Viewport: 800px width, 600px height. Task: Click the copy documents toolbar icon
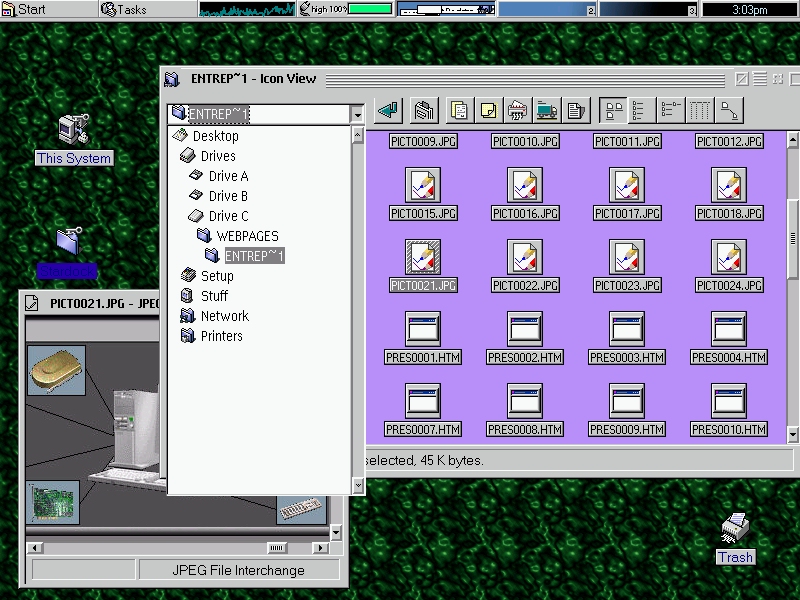(x=460, y=110)
